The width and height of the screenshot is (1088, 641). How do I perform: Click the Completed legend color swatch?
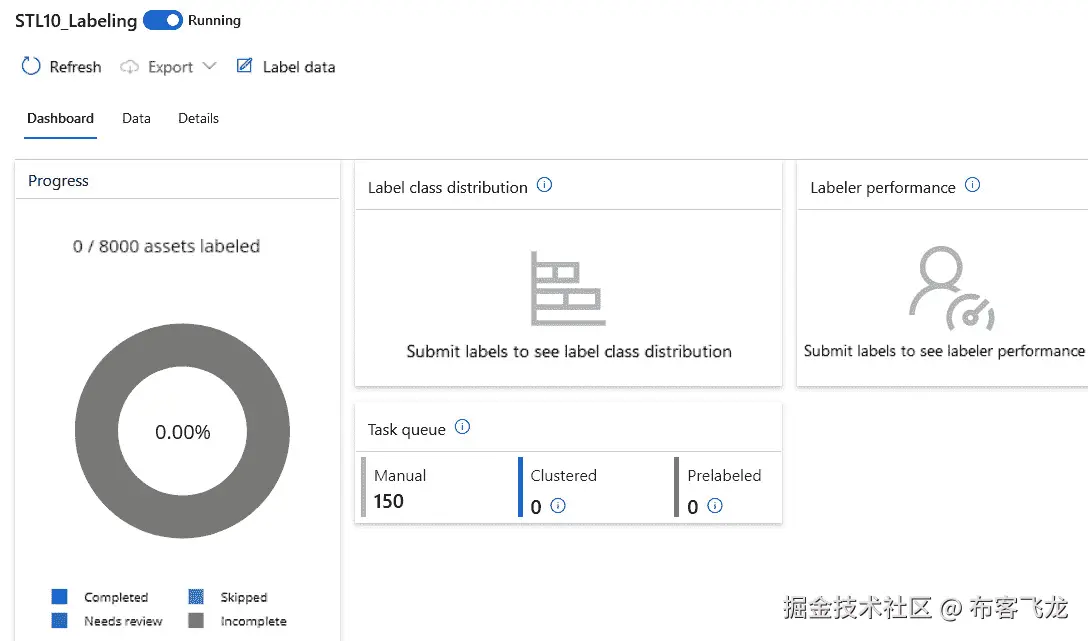point(60,597)
